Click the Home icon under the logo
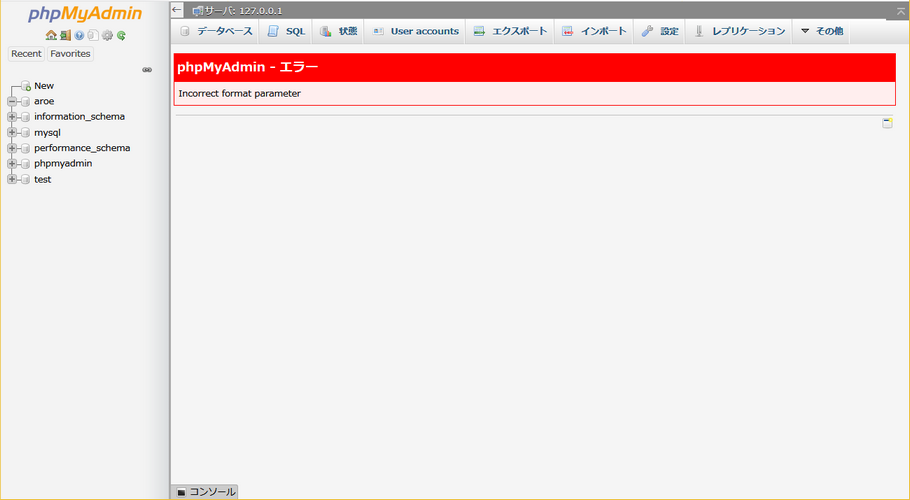The image size is (910, 500). coord(50,35)
